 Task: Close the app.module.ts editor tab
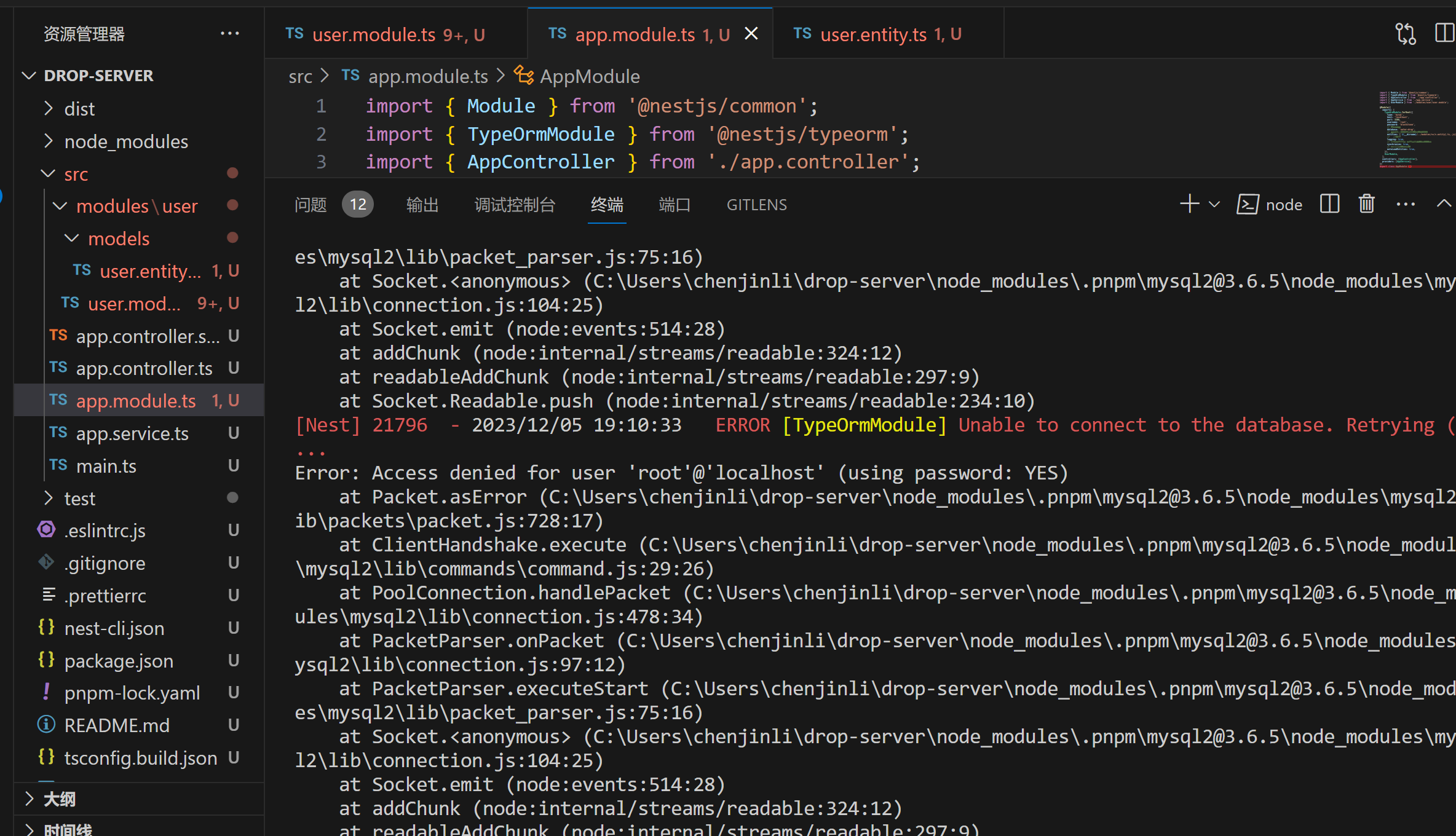(x=751, y=34)
